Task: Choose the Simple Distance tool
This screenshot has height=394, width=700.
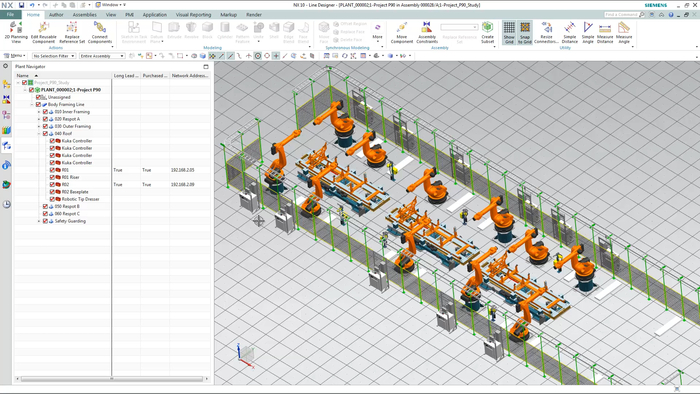Action: [x=569, y=32]
